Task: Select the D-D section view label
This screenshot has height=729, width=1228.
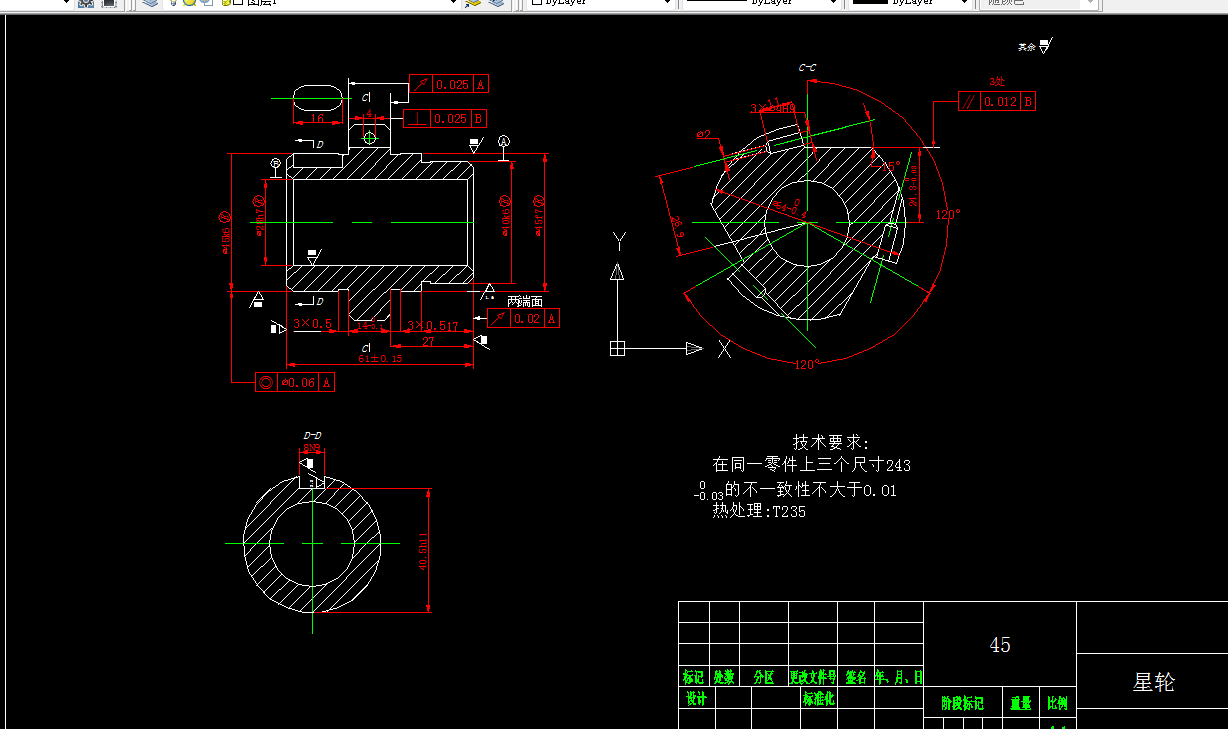Action: pyautogui.click(x=312, y=436)
